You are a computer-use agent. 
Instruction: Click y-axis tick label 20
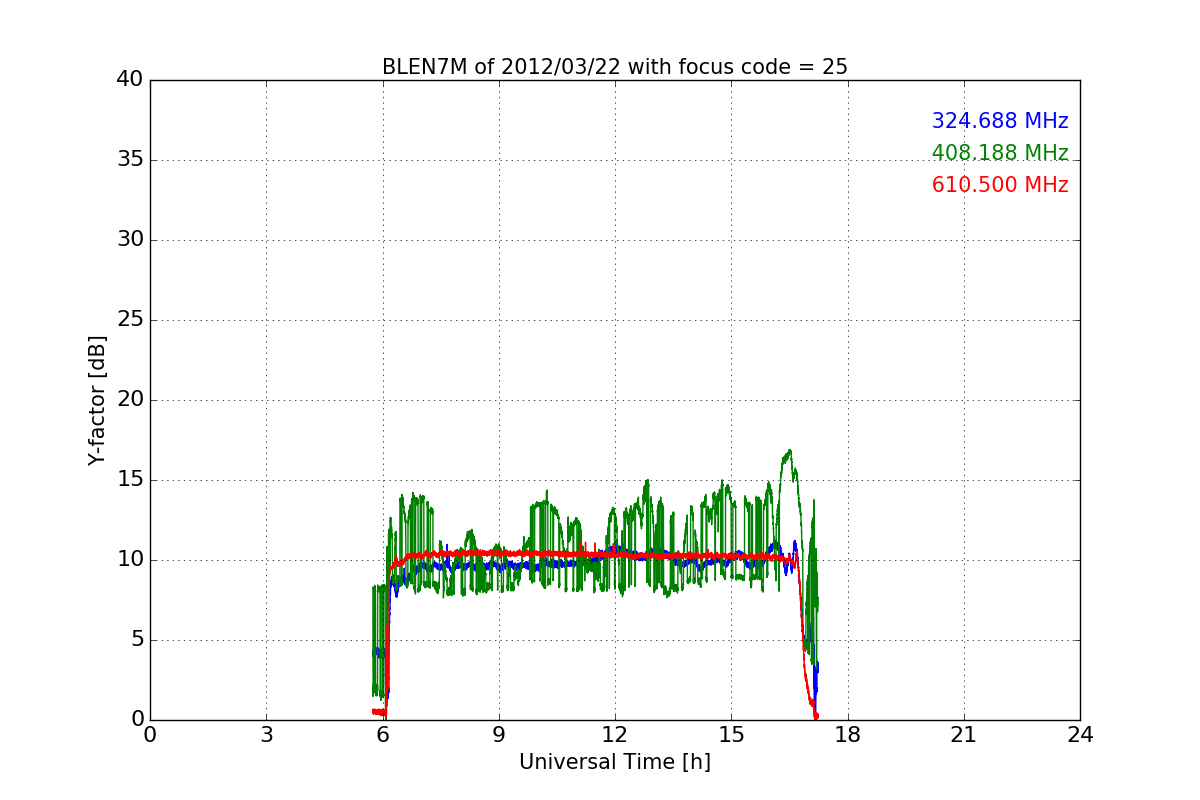click(x=130, y=400)
